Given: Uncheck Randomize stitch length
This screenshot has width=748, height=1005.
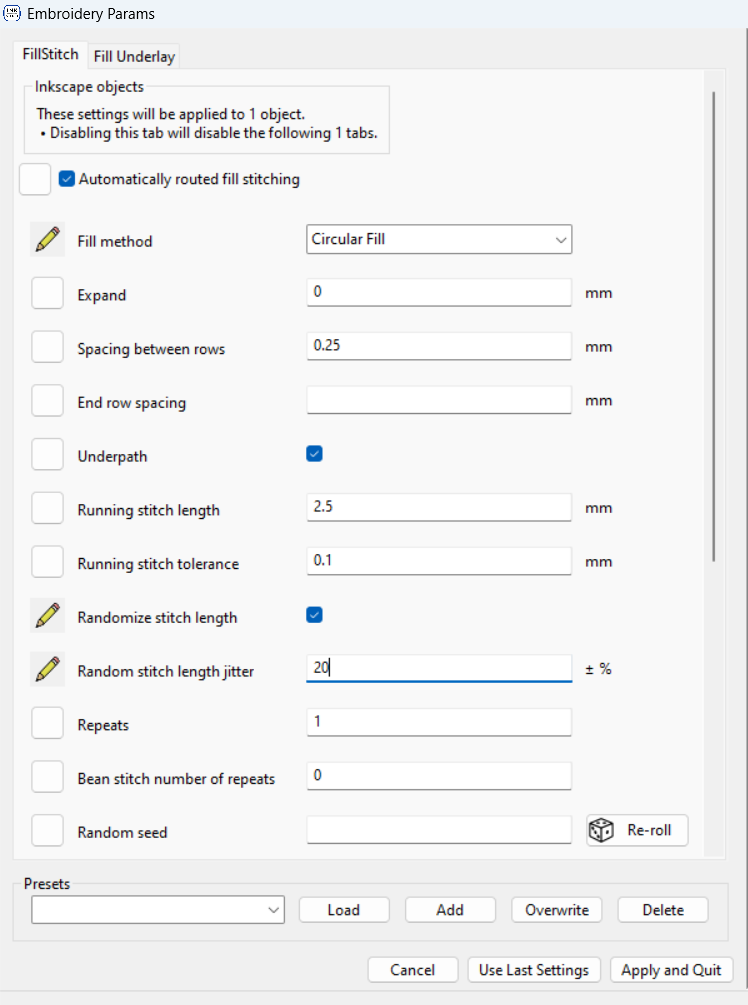Looking at the screenshot, I should pyautogui.click(x=315, y=615).
